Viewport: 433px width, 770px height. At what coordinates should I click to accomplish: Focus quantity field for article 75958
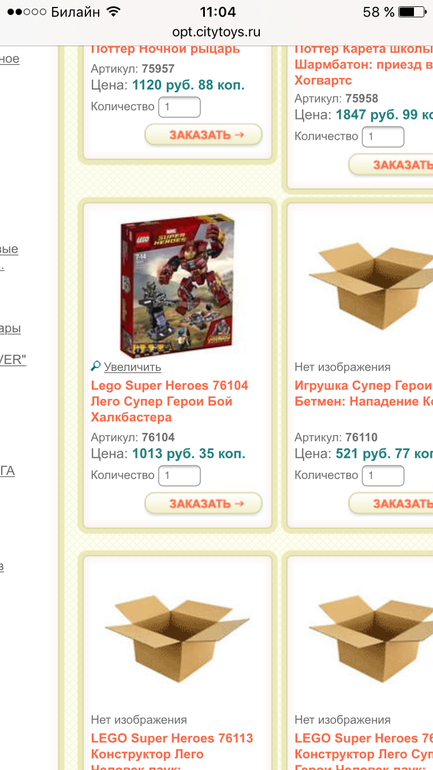coord(383,137)
